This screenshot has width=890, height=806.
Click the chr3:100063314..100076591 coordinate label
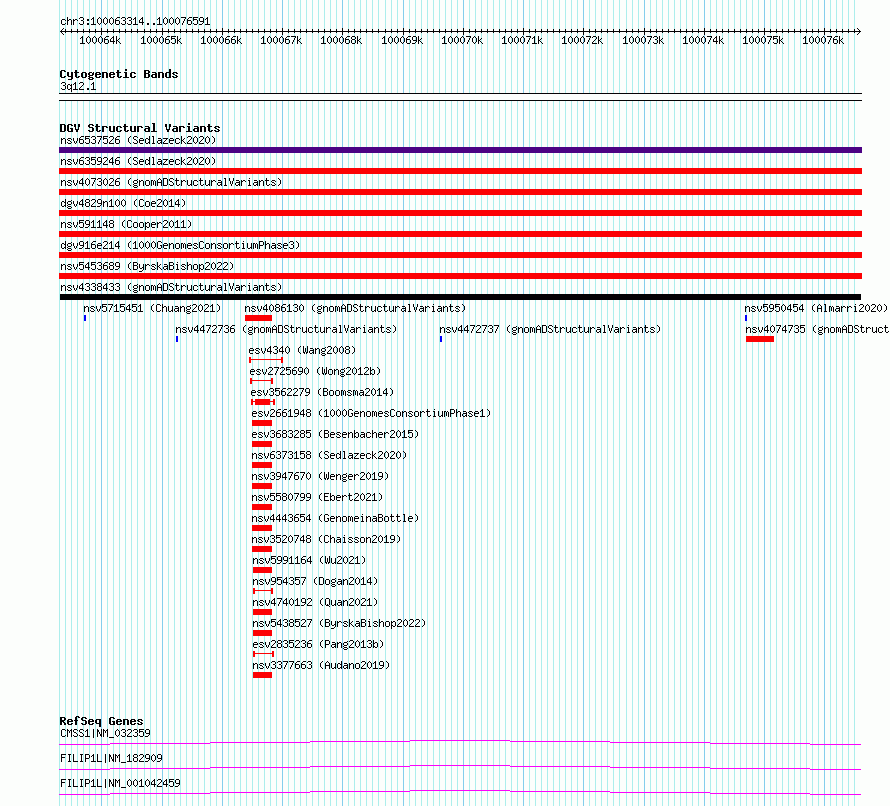pos(135,21)
